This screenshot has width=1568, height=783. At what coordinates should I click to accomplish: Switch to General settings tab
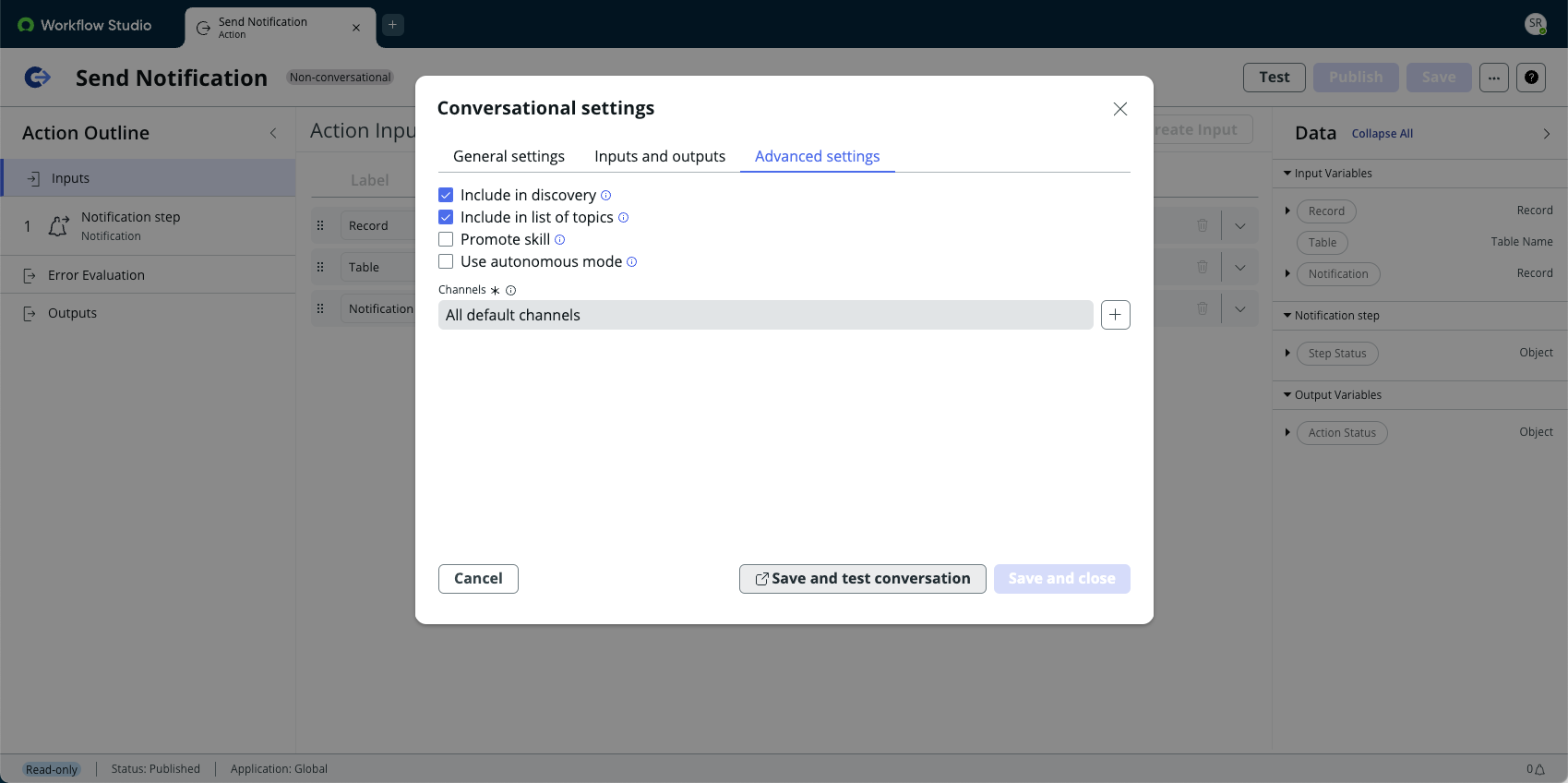pyautogui.click(x=509, y=156)
